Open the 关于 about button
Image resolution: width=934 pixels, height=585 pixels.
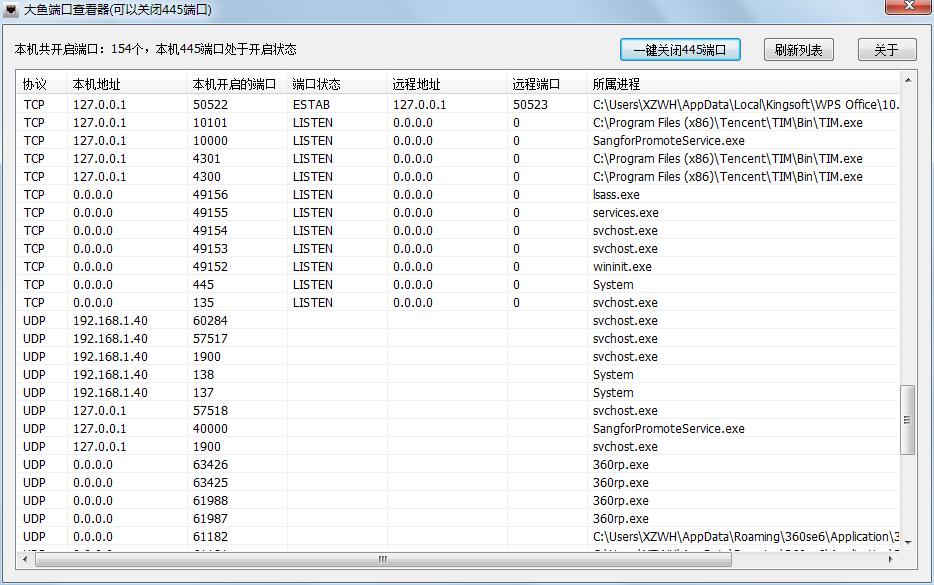[886, 50]
